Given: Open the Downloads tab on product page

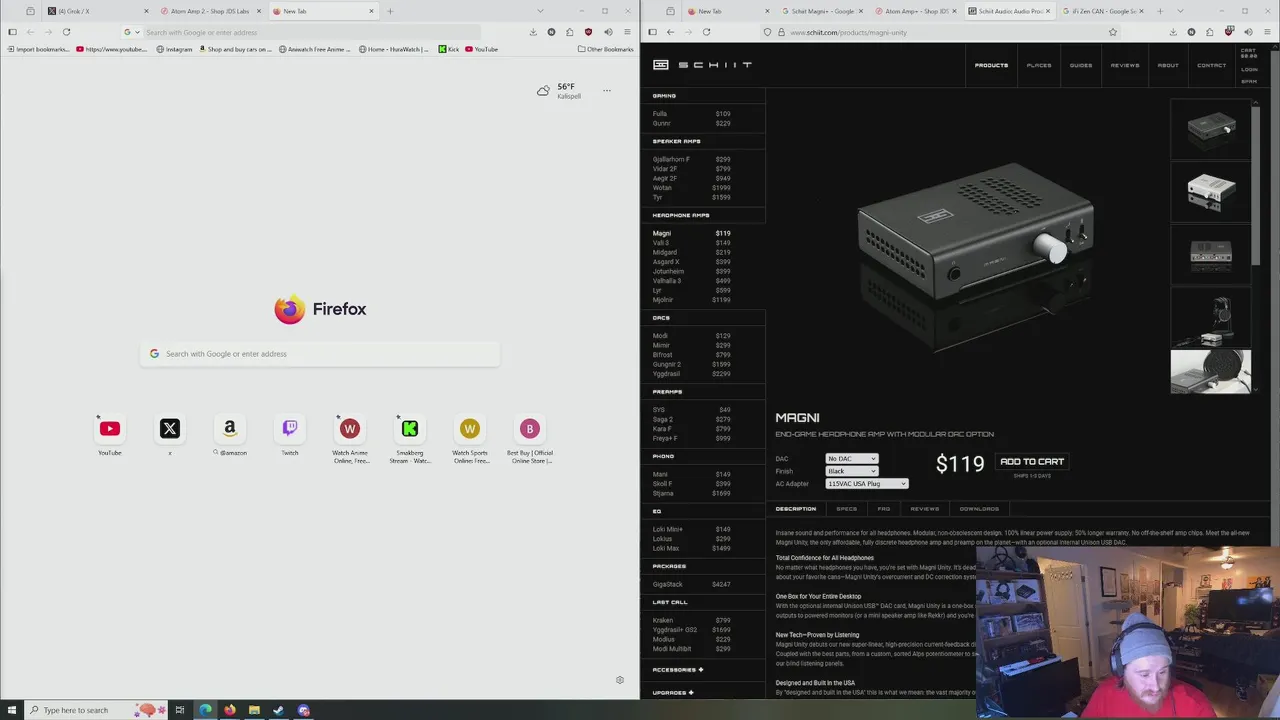Looking at the screenshot, I should (x=979, y=509).
